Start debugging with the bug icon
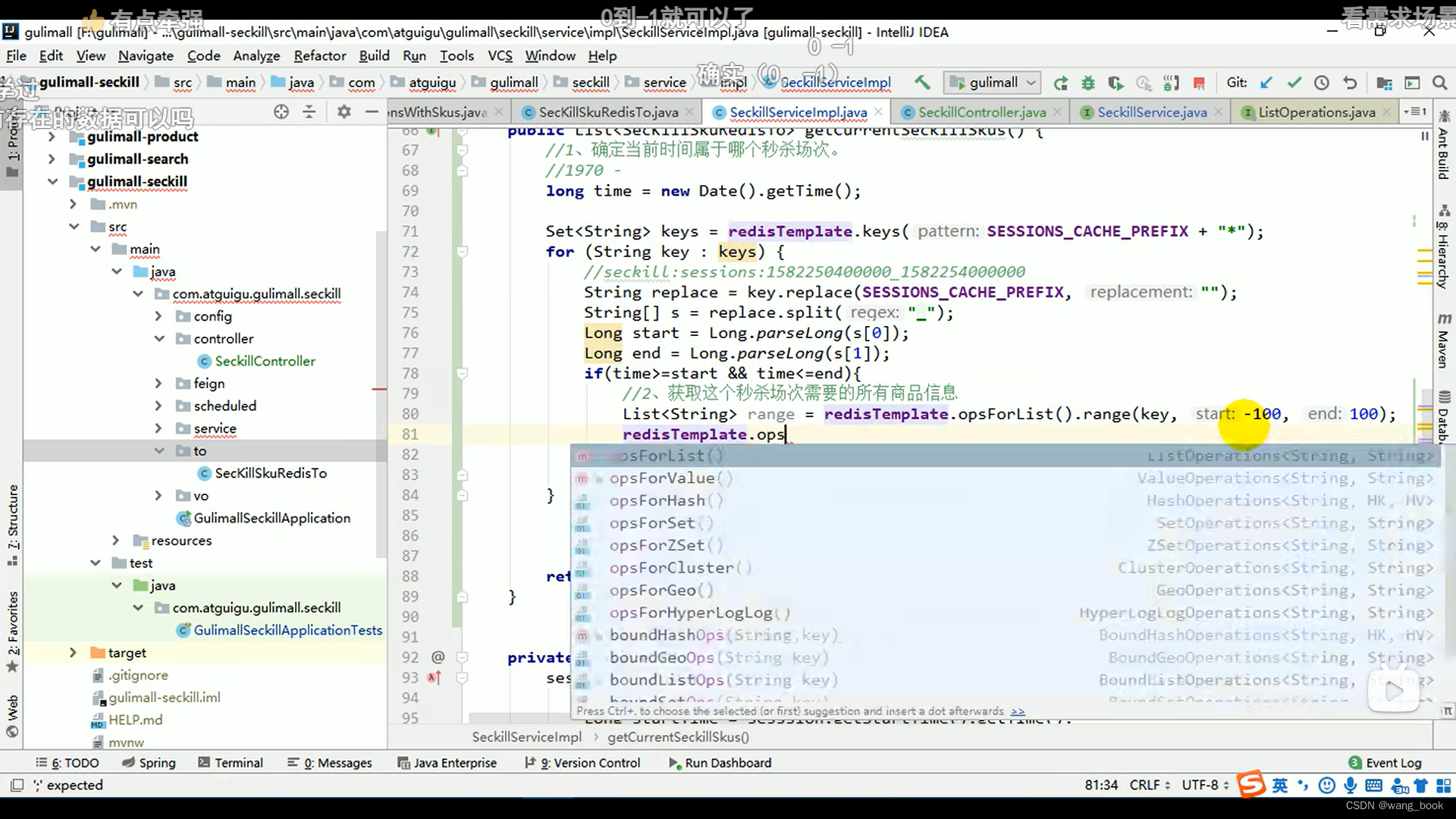Image resolution: width=1456 pixels, height=819 pixels. click(x=1088, y=83)
